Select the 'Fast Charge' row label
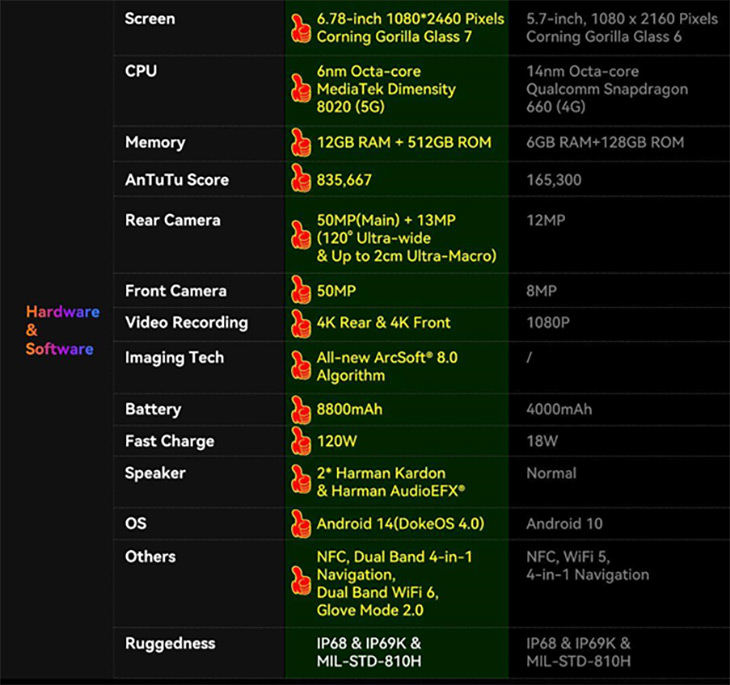The height and width of the screenshot is (685, 730). coord(169,441)
